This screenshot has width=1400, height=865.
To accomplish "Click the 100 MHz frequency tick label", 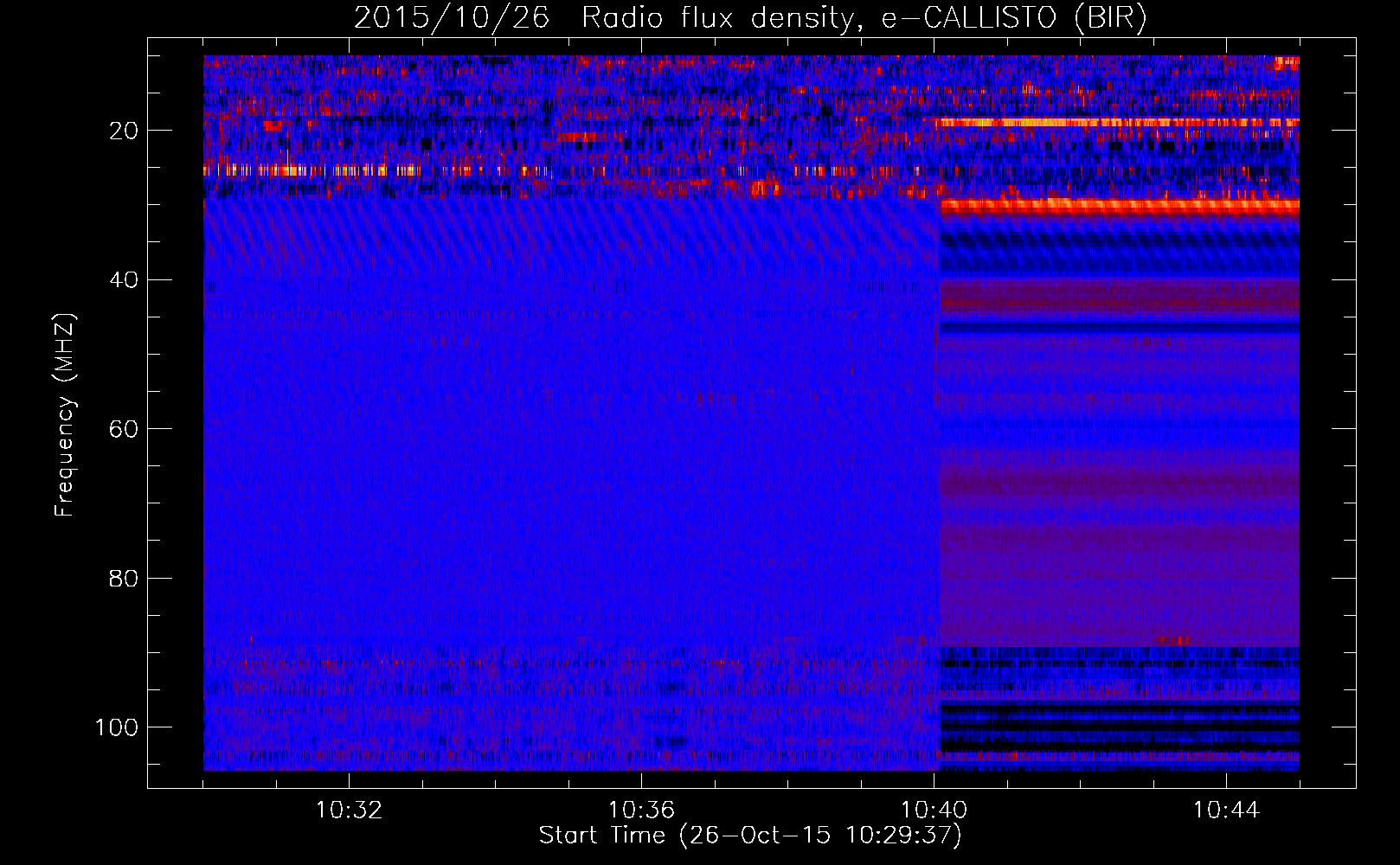I will [117, 727].
